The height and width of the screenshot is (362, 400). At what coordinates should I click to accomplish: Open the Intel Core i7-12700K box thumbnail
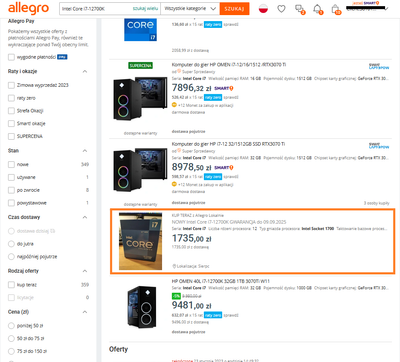(140, 241)
